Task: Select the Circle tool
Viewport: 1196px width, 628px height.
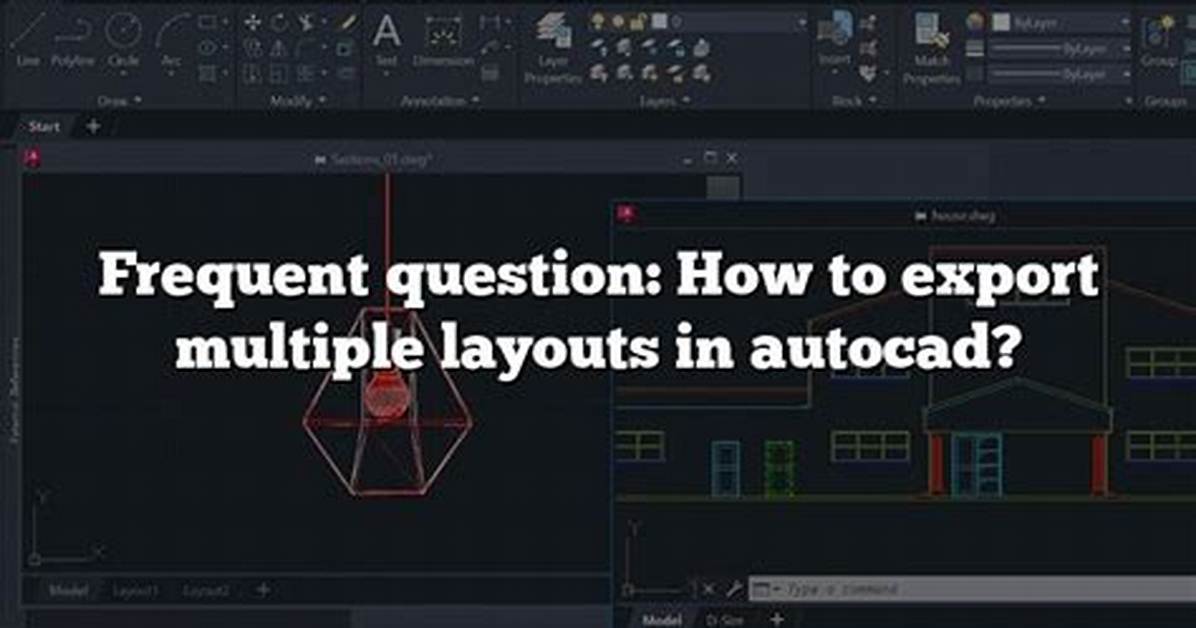Action: pyautogui.click(x=124, y=38)
